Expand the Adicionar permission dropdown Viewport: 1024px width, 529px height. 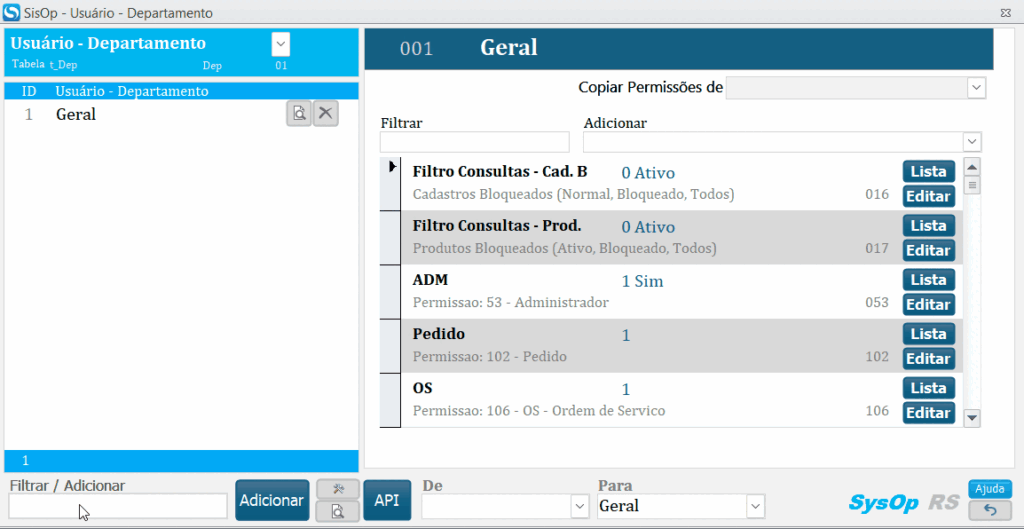[971, 142]
